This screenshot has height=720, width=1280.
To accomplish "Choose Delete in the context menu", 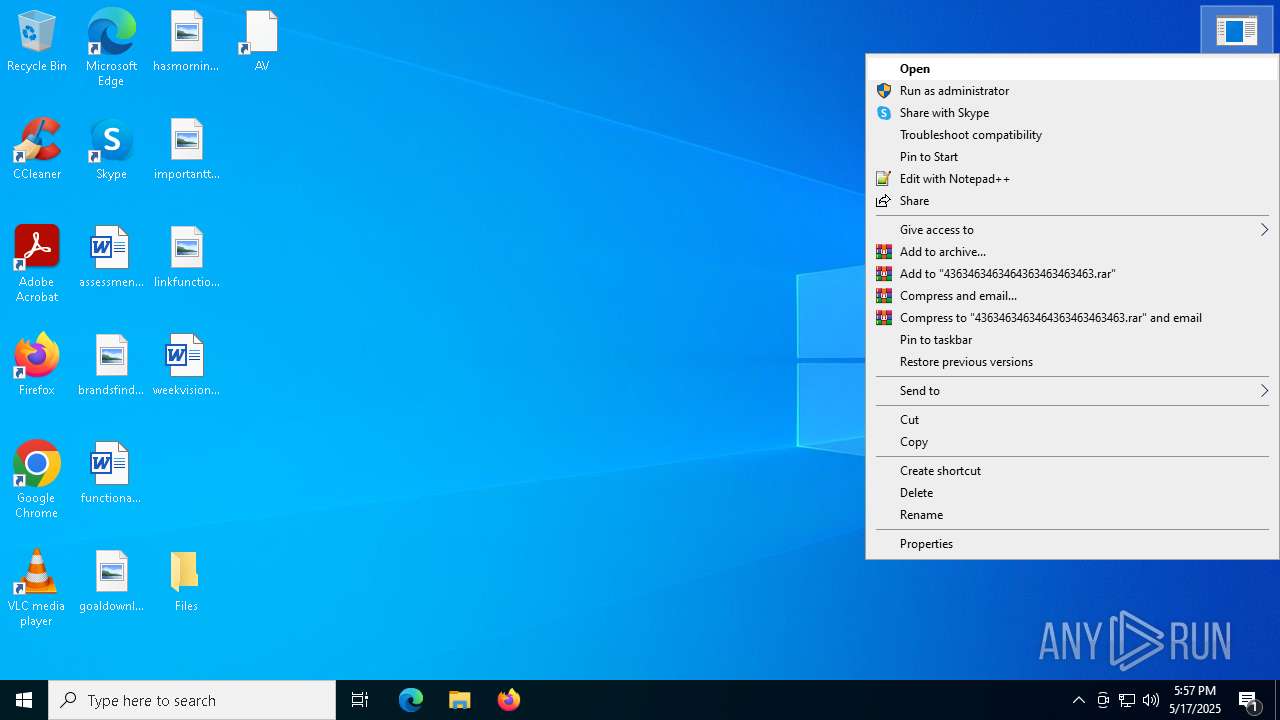I will pyautogui.click(x=1072, y=493).
